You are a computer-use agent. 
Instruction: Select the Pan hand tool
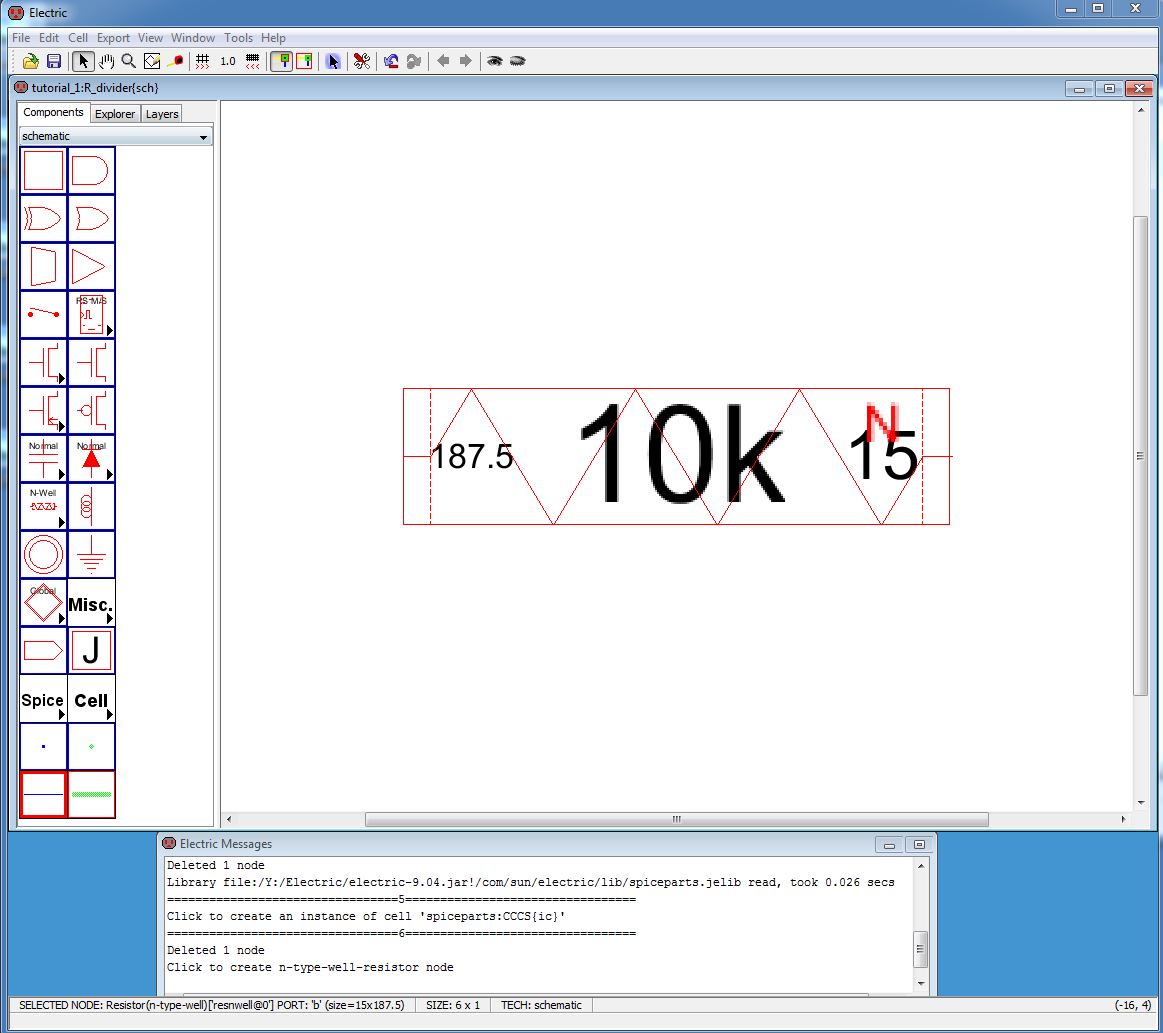point(107,61)
